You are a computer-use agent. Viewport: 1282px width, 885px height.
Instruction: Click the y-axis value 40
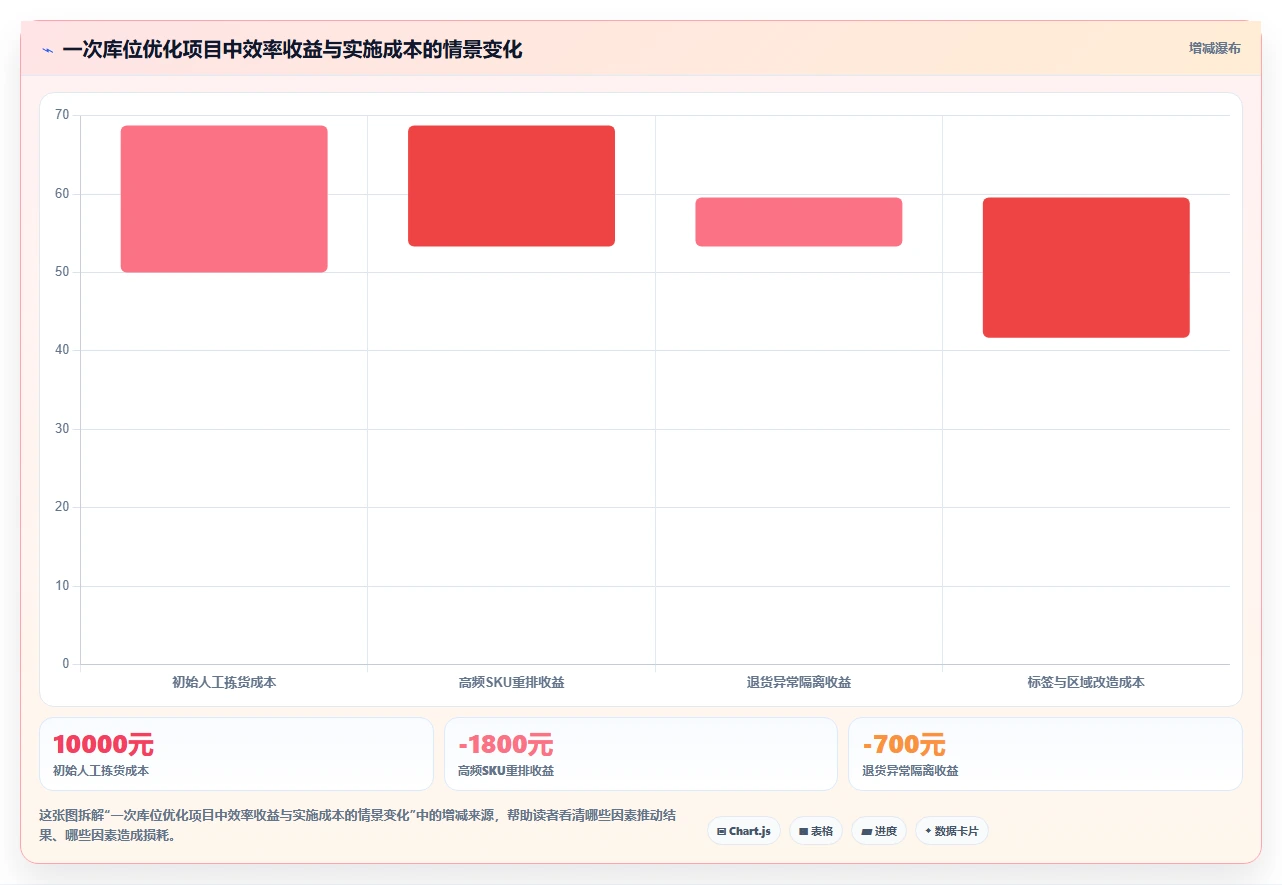pos(62,350)
